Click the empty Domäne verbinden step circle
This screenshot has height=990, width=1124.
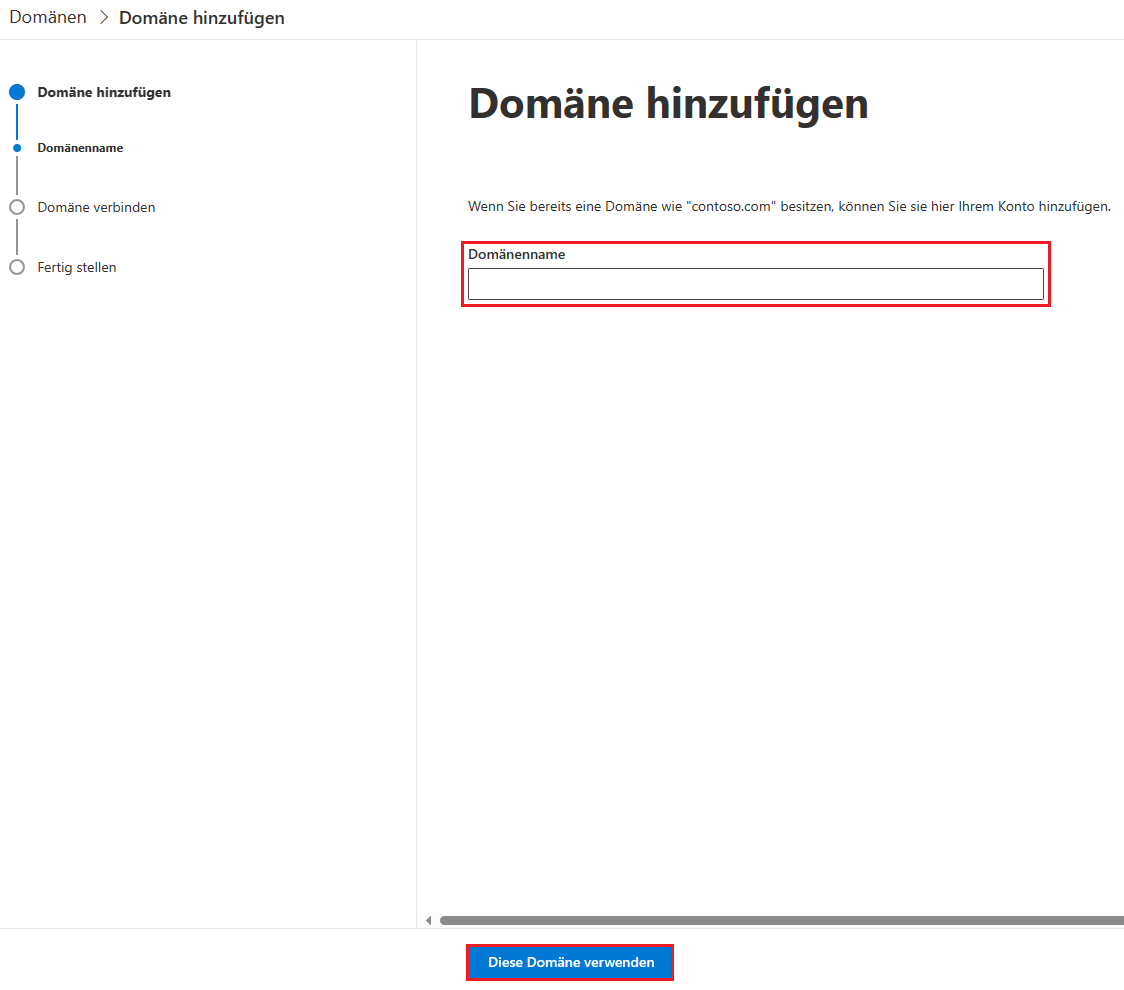17,207
